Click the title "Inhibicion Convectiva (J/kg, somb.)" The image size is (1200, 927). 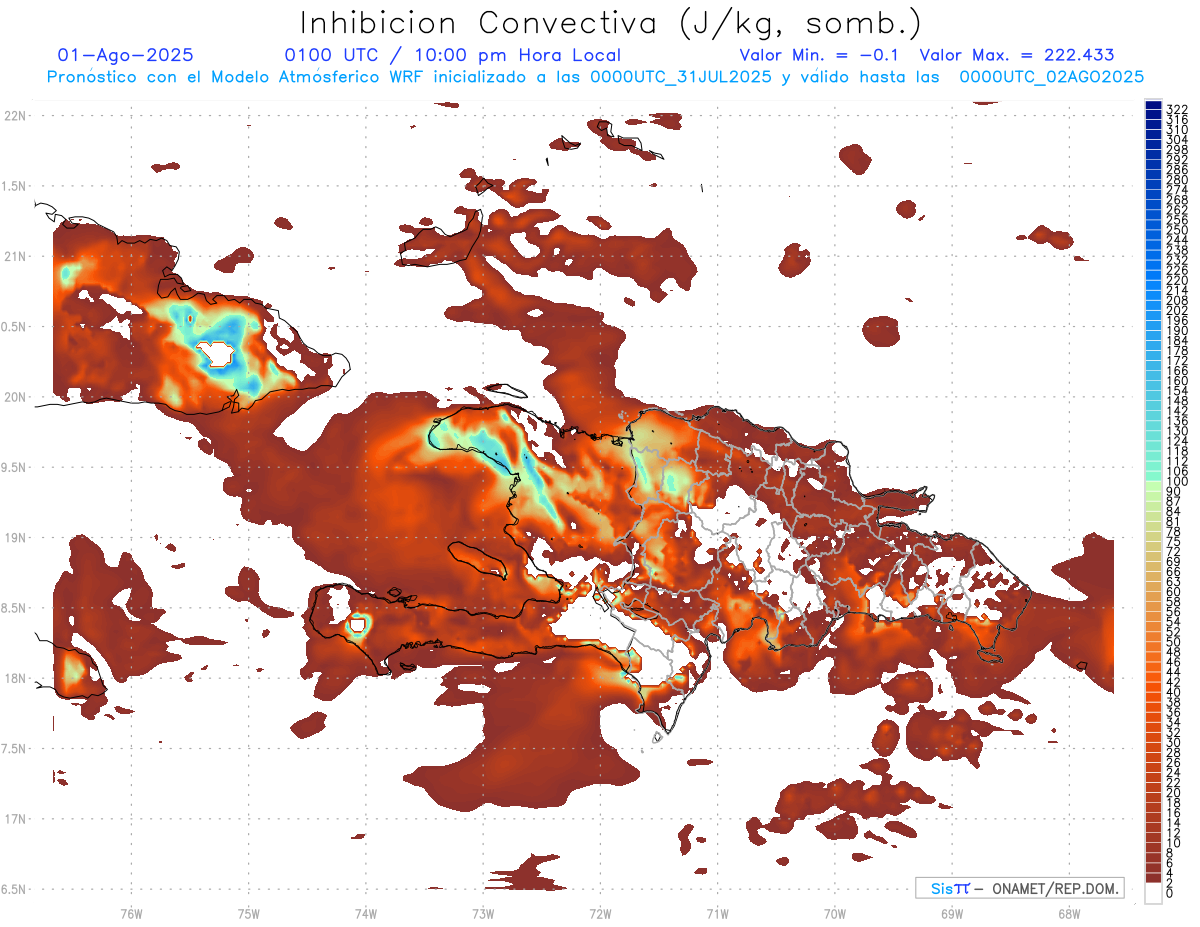point(611,22)
